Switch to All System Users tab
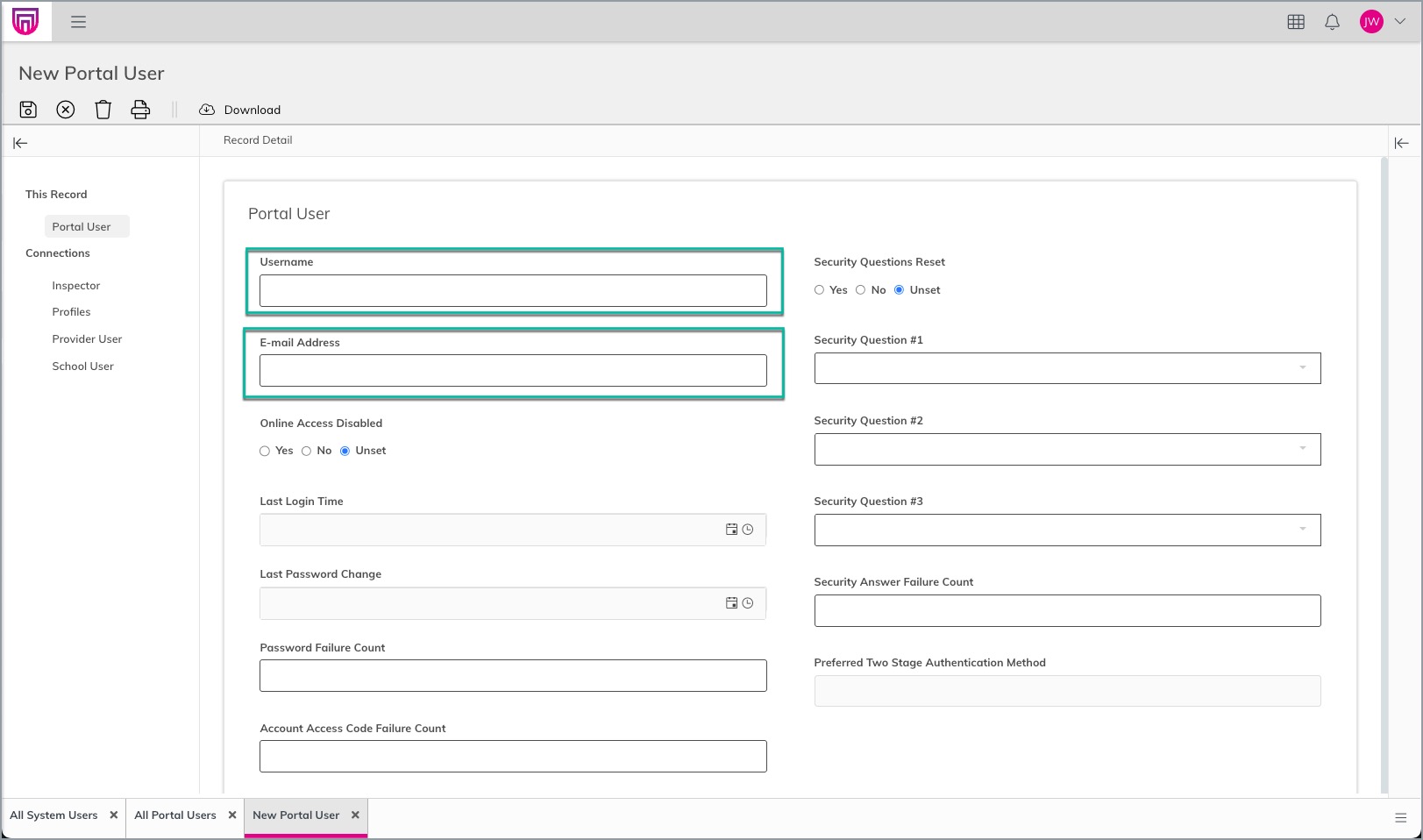The height and width of the screenshot is (840, 1423). coord(53,815)
